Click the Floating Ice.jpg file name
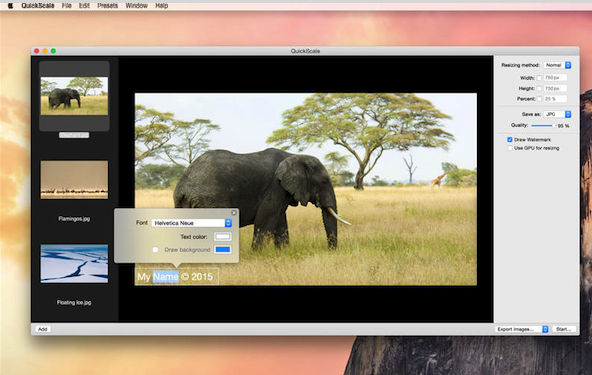592x375 pixels. point(74,302)
